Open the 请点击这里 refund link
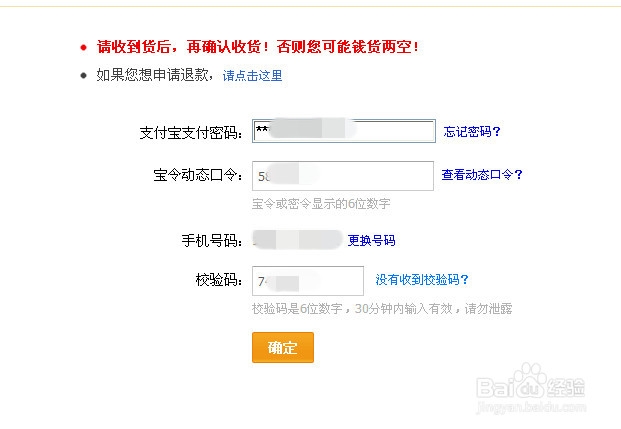Viewport: 621px width, 429px height. 252,76
